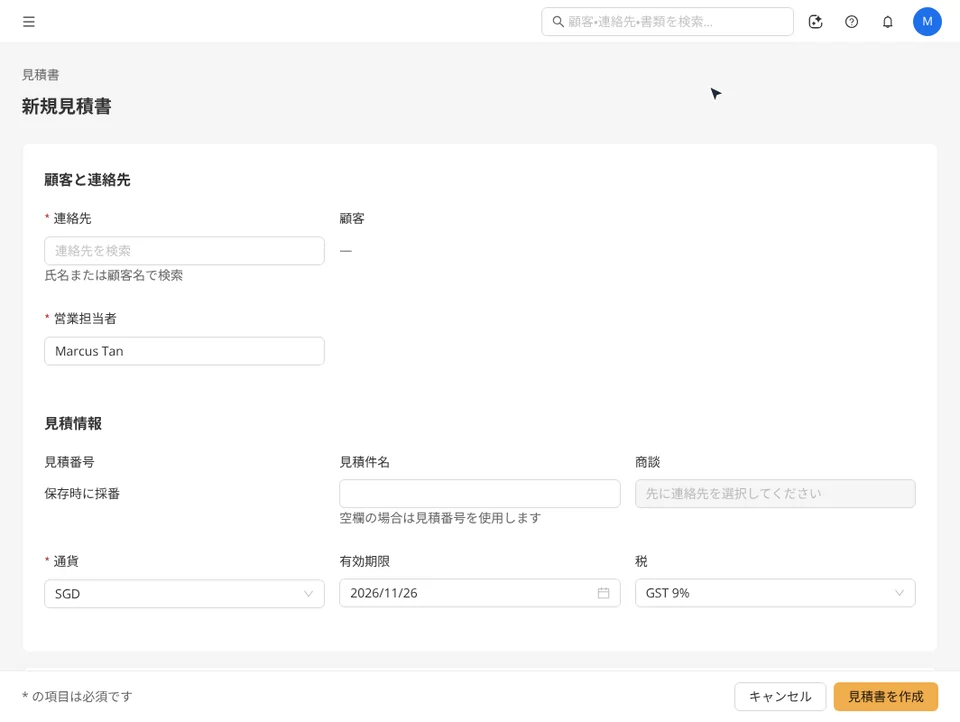Click the * の項目は必須です footer note
The image size is (960, 722).
[77, 696]
